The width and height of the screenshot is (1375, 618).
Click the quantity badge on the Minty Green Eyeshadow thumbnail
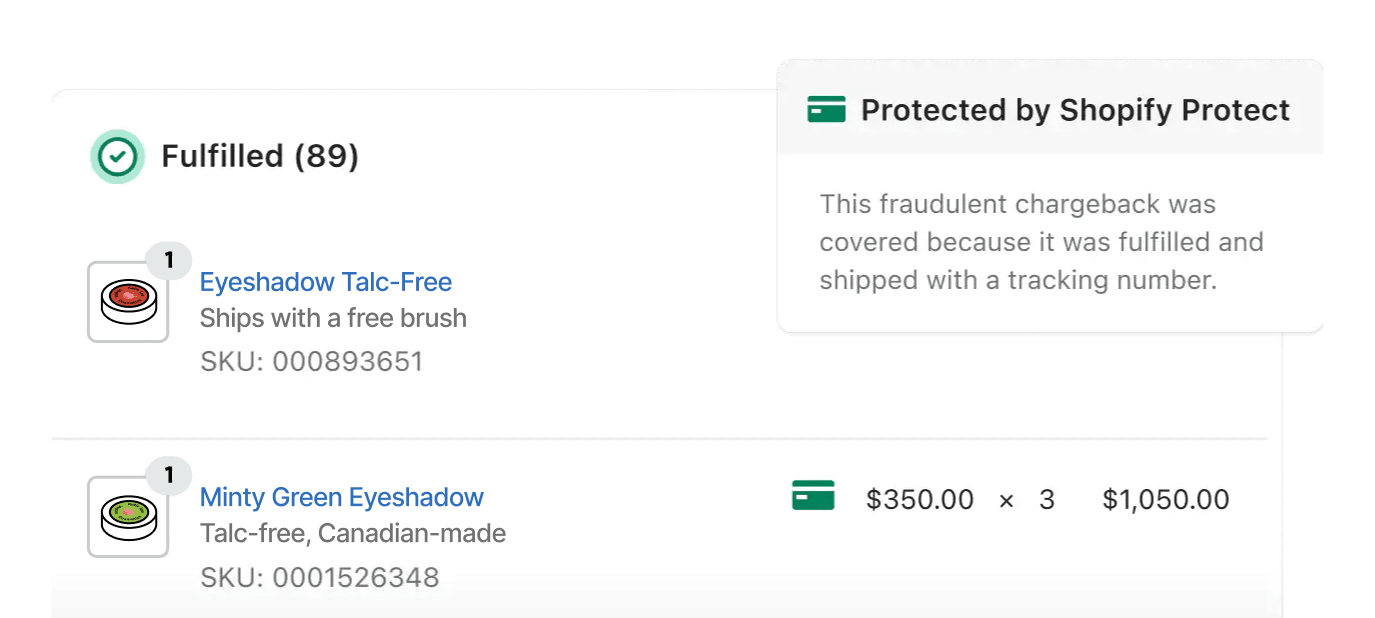(169, 475)
